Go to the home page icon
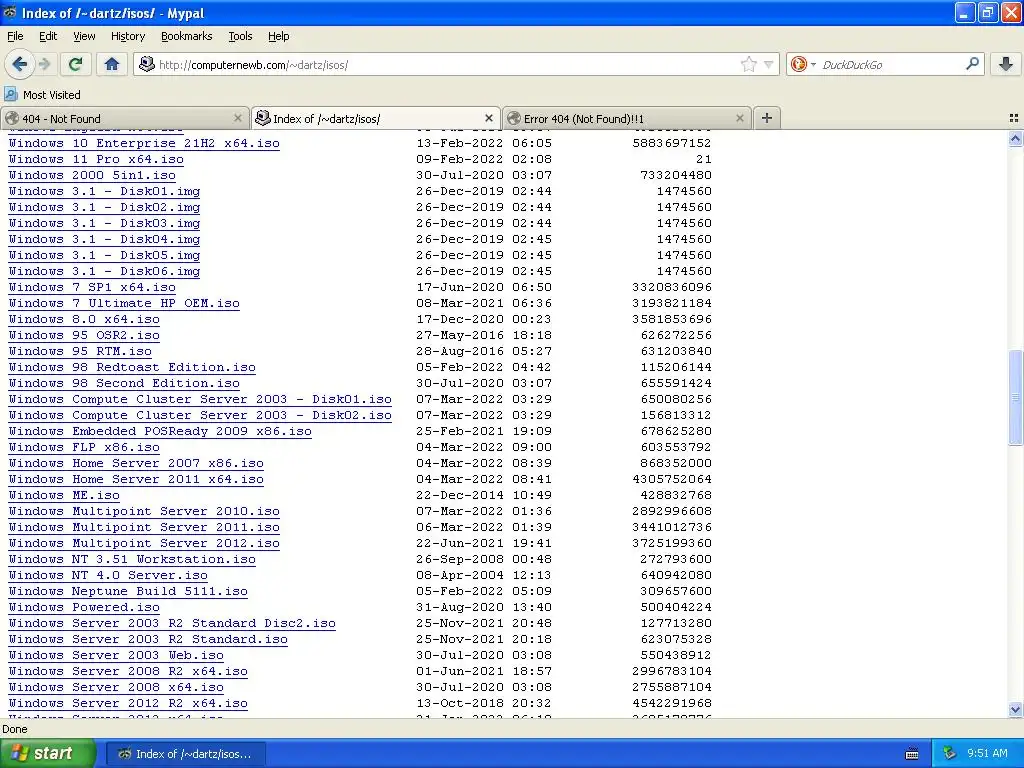The height and width of the screenshot is (768, 1024). click(112, 64)
